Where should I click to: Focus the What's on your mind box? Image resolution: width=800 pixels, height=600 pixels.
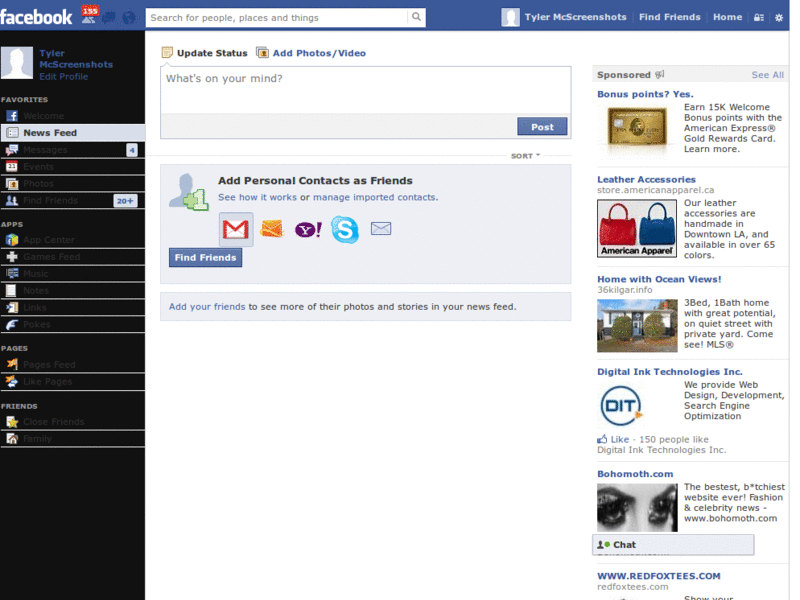click(x=365, y=90)
